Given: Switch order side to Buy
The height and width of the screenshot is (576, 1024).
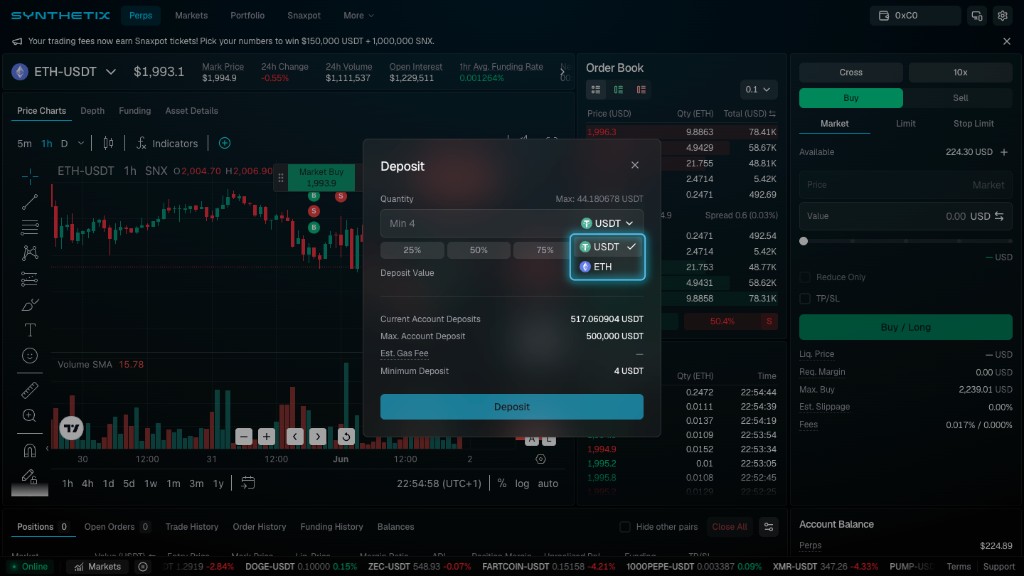Looking at the screenshot, I should (851, 98).
